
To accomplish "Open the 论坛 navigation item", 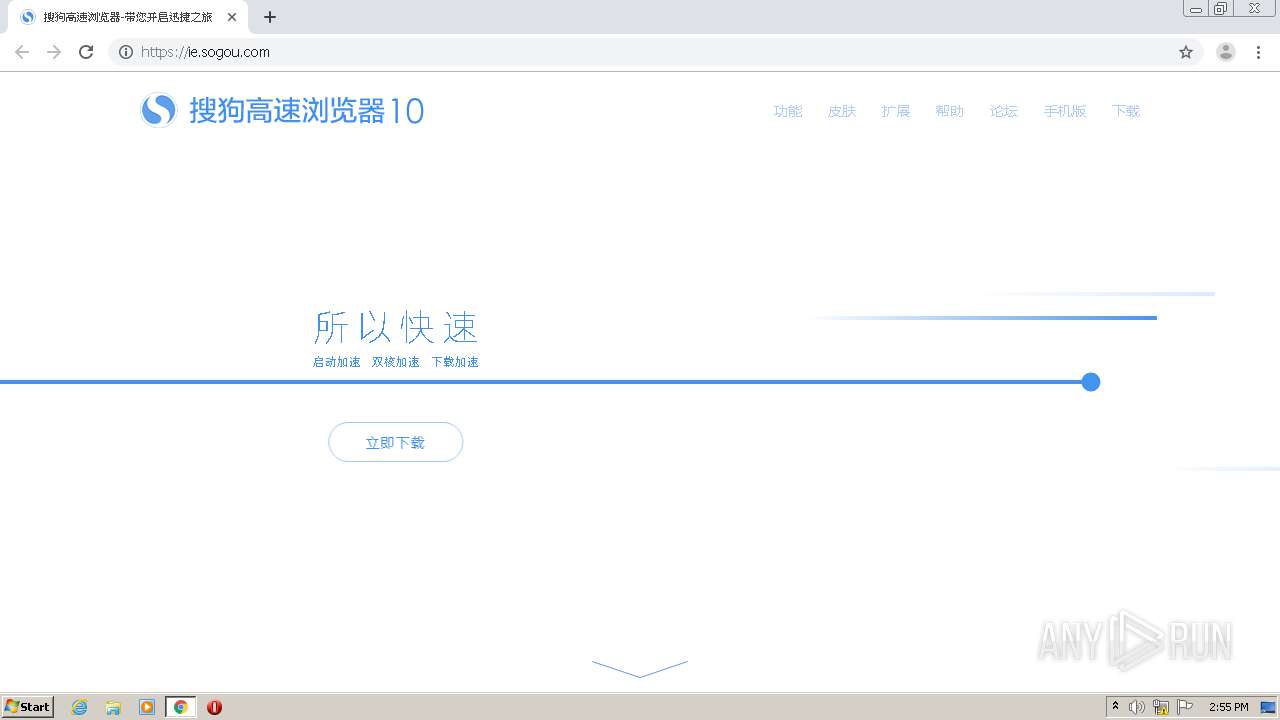I will (x=1004, y=111).
